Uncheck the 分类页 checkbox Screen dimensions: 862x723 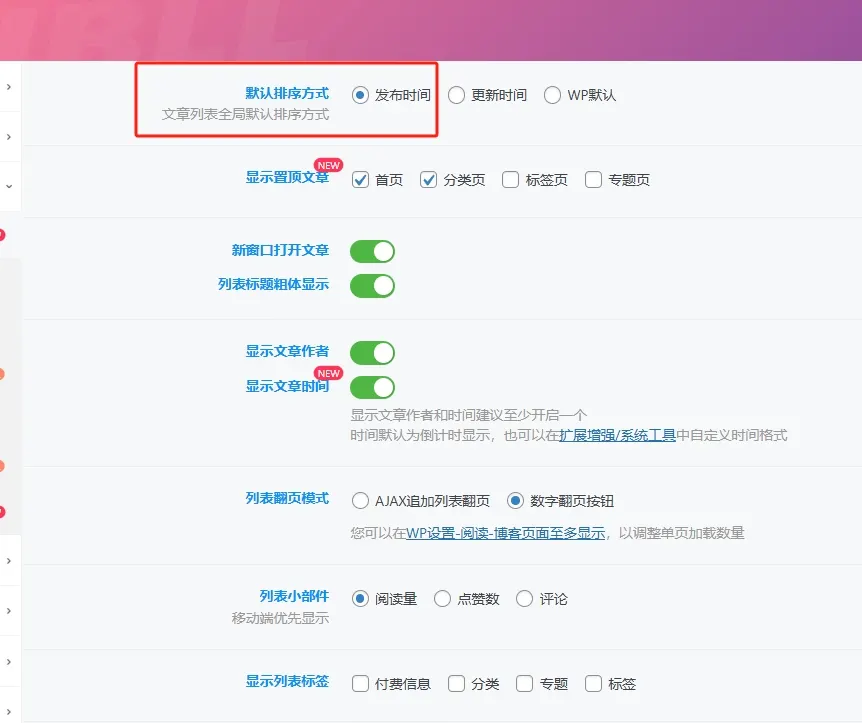click(428, 180)
